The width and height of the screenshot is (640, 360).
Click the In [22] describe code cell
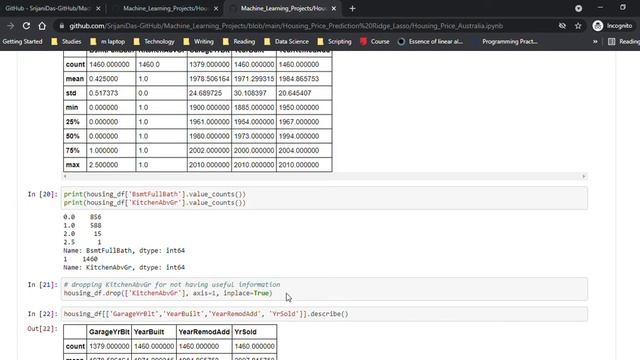click(324, 314)
